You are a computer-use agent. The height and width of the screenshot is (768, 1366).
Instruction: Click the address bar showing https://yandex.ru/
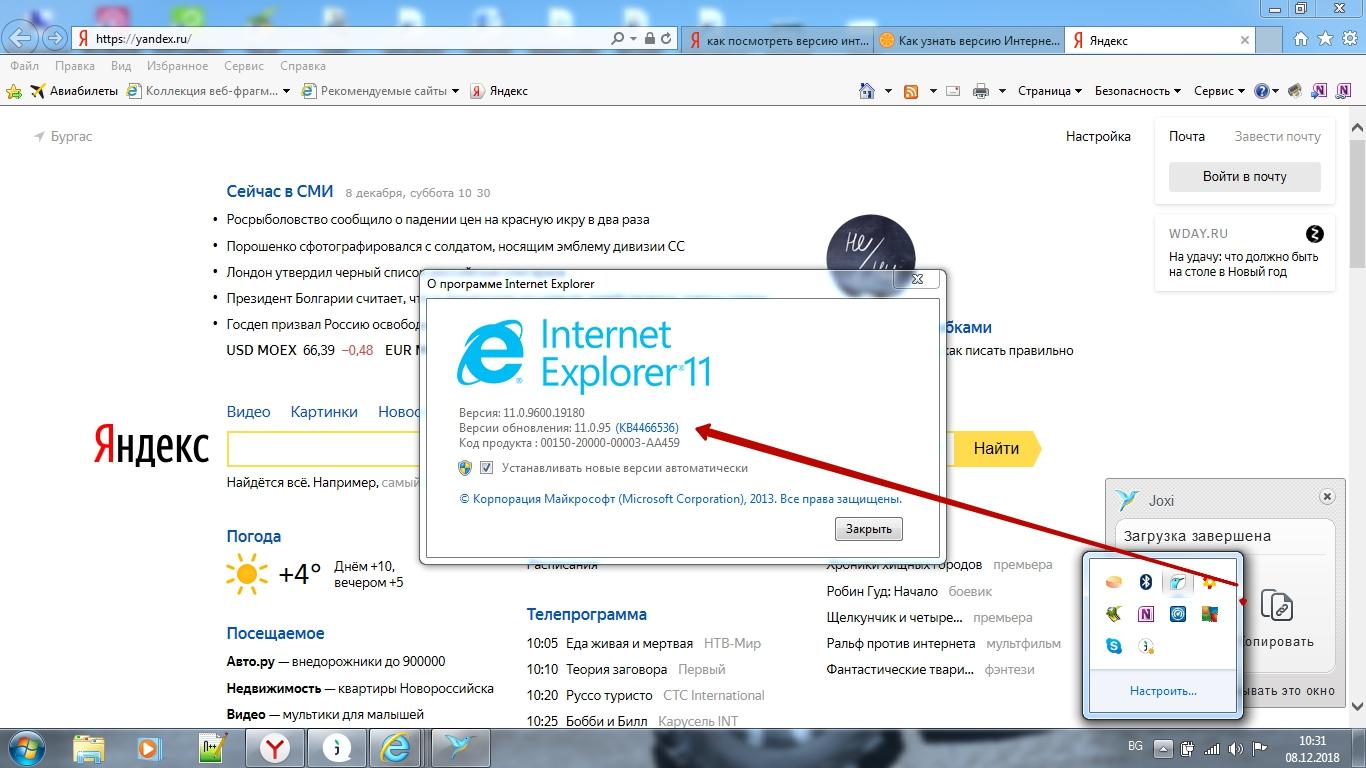[340, 39]
